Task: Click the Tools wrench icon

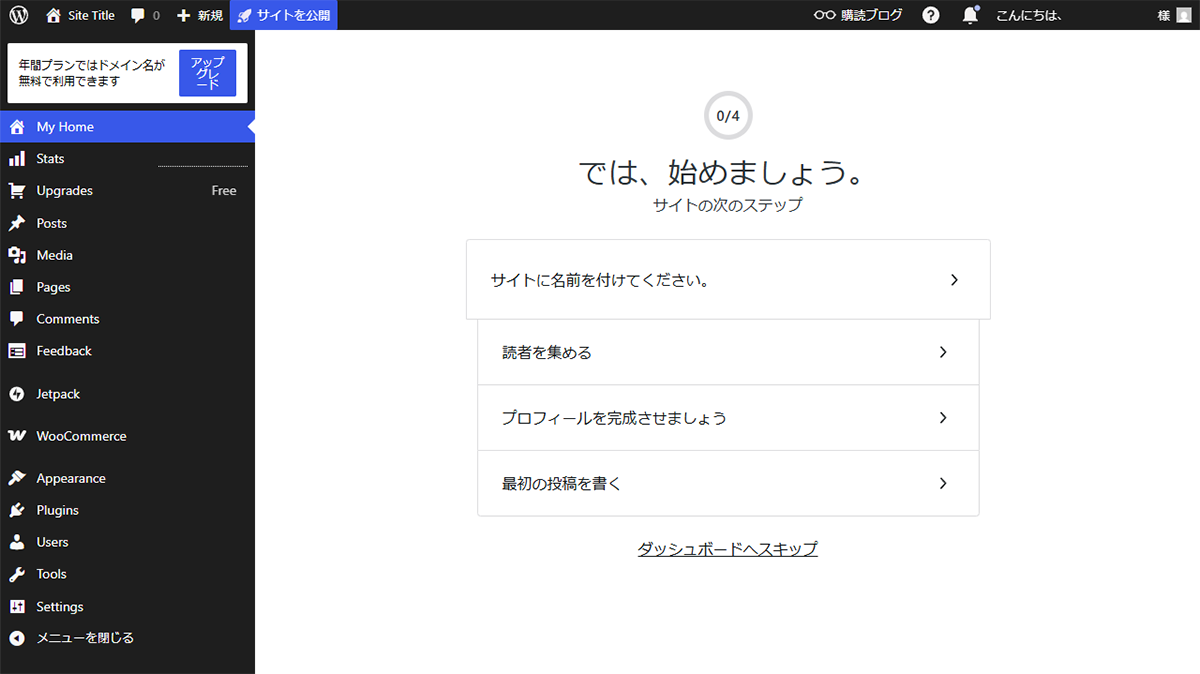Action: (17, 574)
